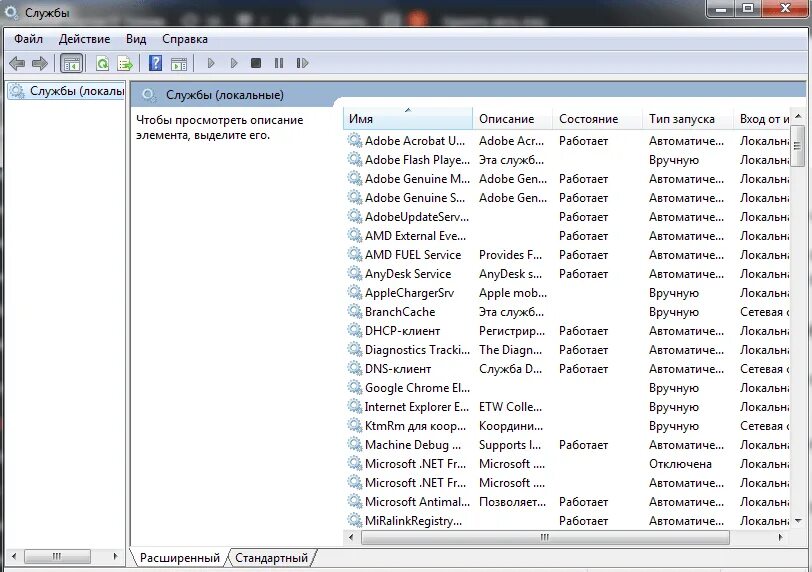Viewport: 812px width, 572px height.
Task: Click the Back arrow in the toolbar
Action: click(x=17, y=63)
